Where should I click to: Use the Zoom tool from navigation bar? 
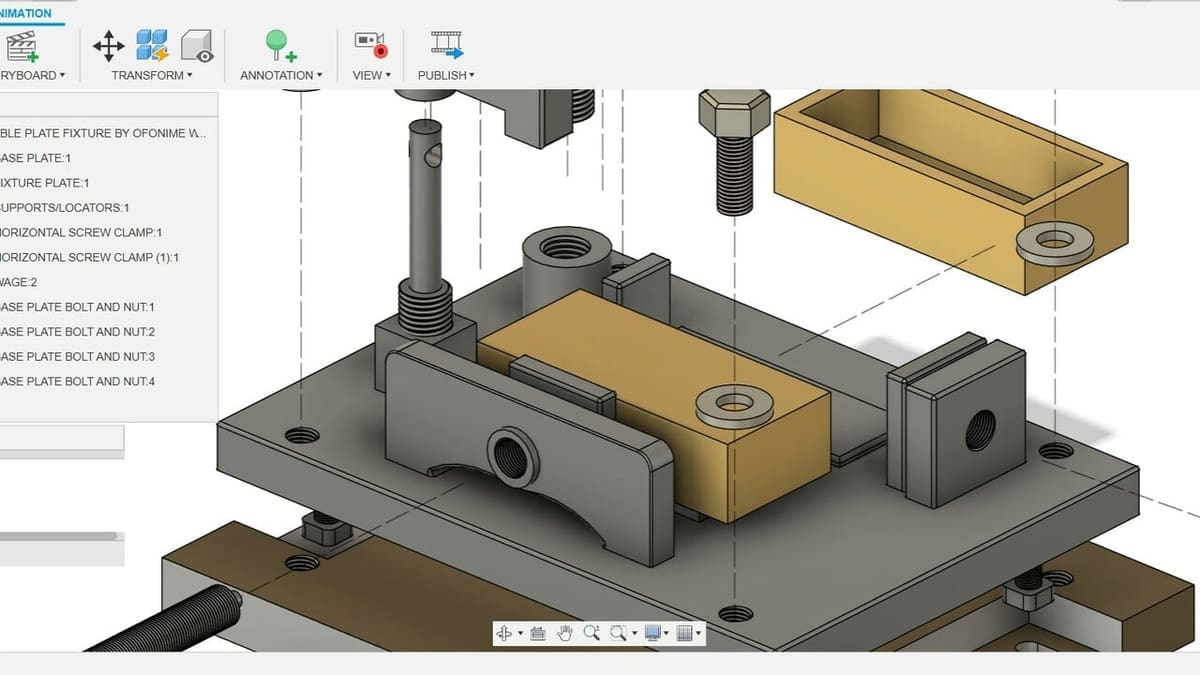[x=591, y=632]
